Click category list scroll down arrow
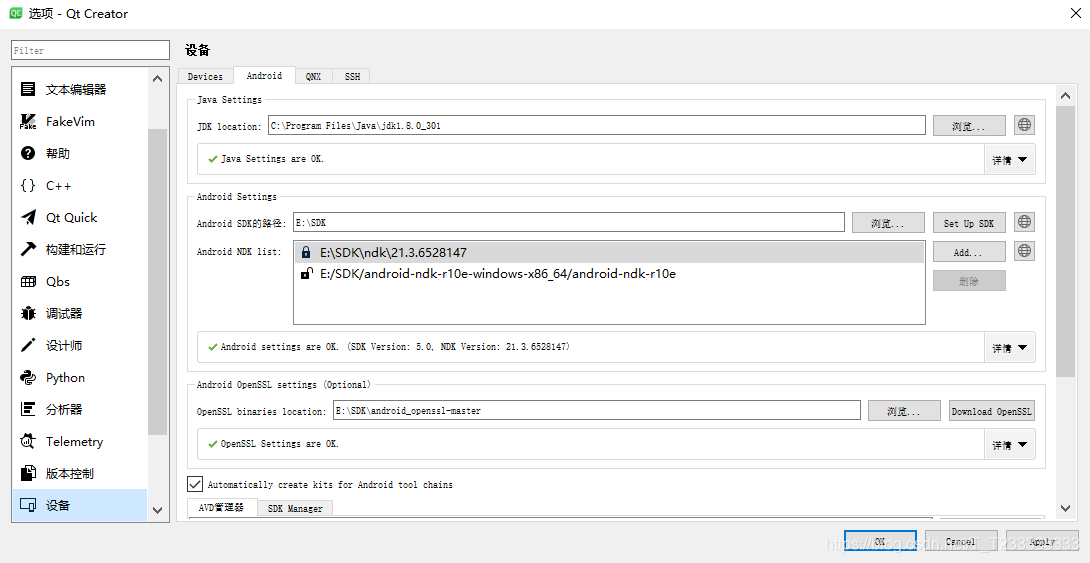The image size is (1090, 563). (158, 511)
